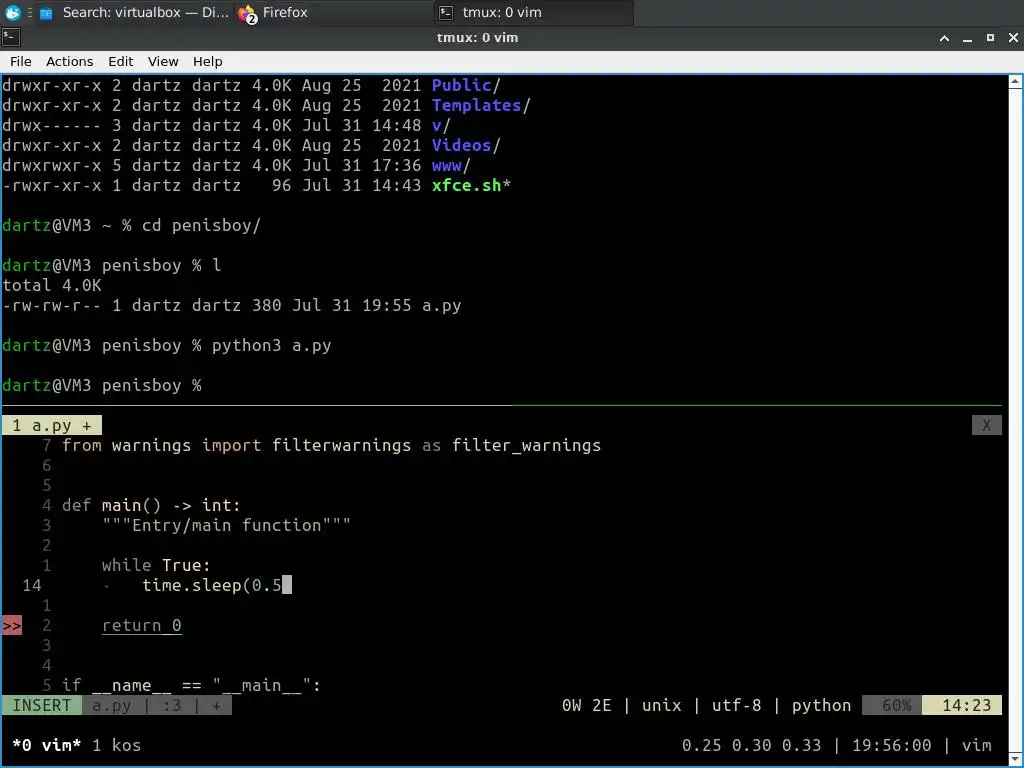Click the 'v/' directory entry

(x=441, y=125)
